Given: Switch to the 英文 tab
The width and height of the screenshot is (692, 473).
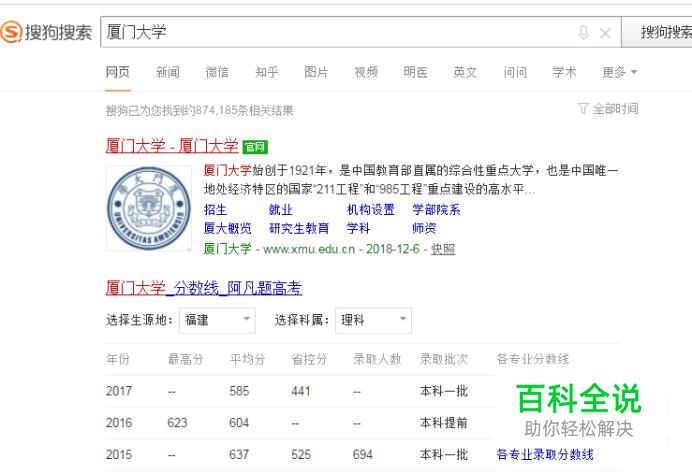Looking at the screenshot, I should tap(465, 72).
